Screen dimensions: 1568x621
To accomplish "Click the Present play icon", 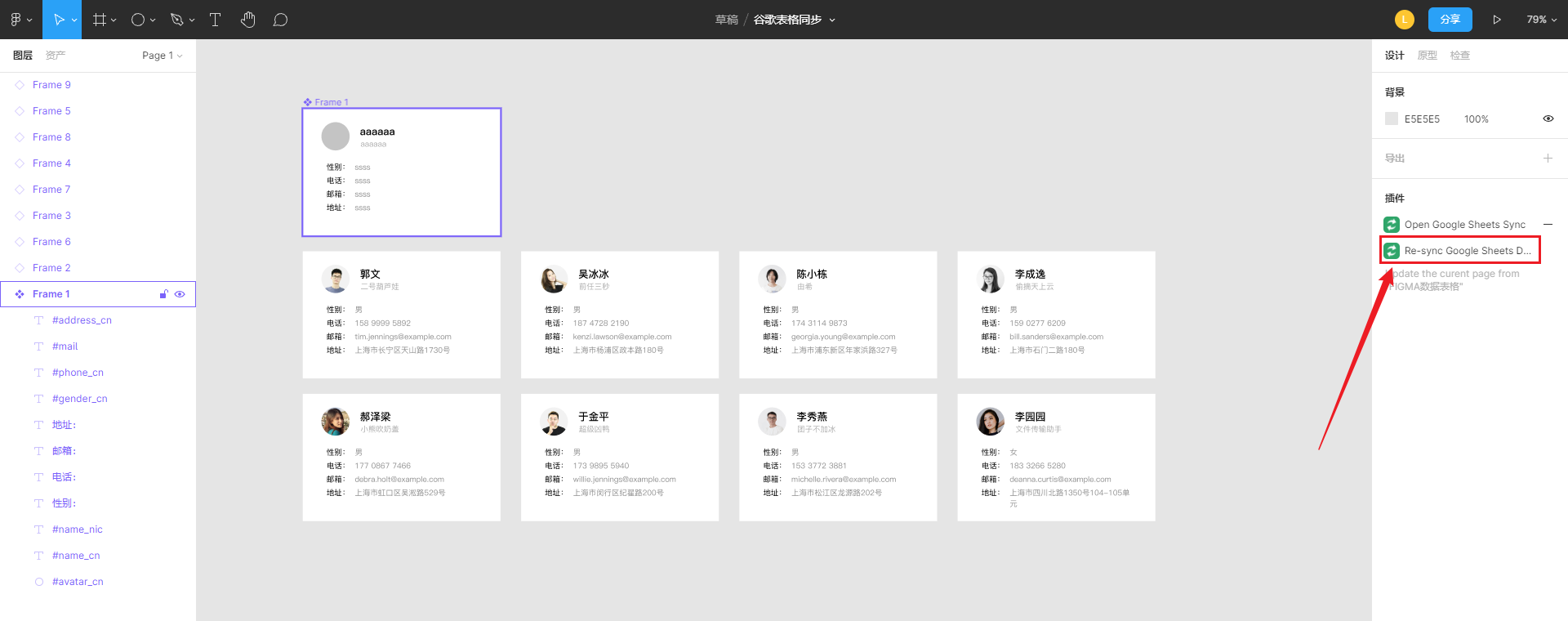I will pyautogui.click(x=1497, y=20).
